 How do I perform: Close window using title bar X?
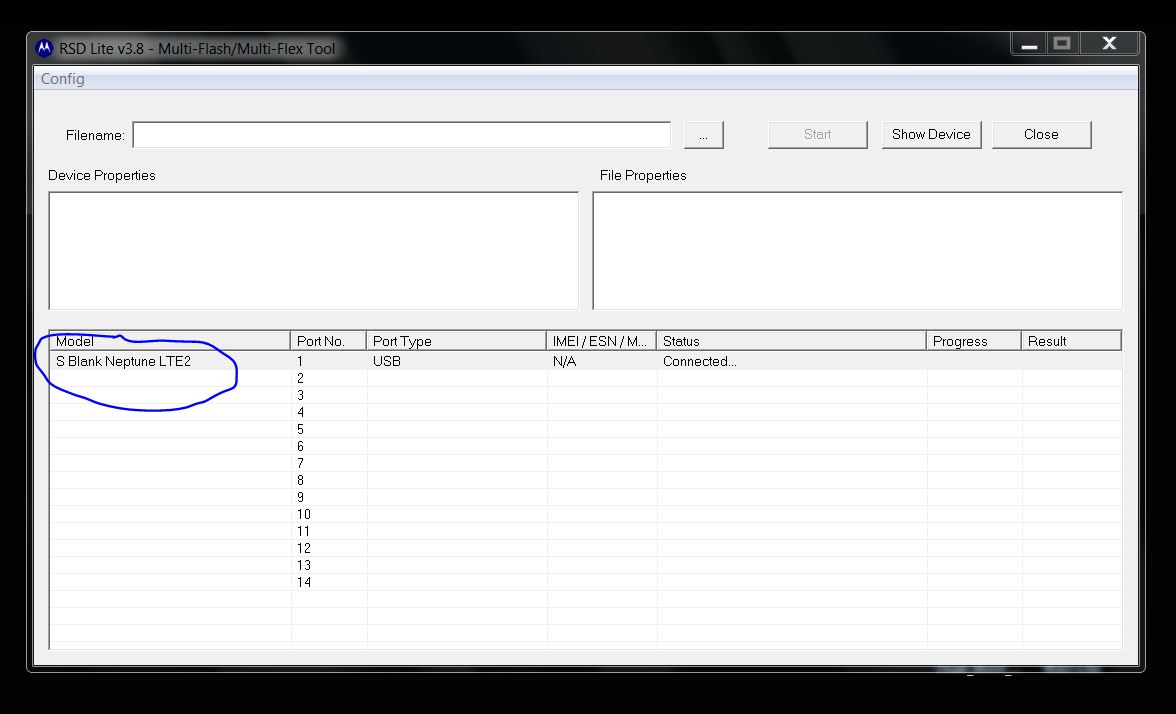point(1109,44)
